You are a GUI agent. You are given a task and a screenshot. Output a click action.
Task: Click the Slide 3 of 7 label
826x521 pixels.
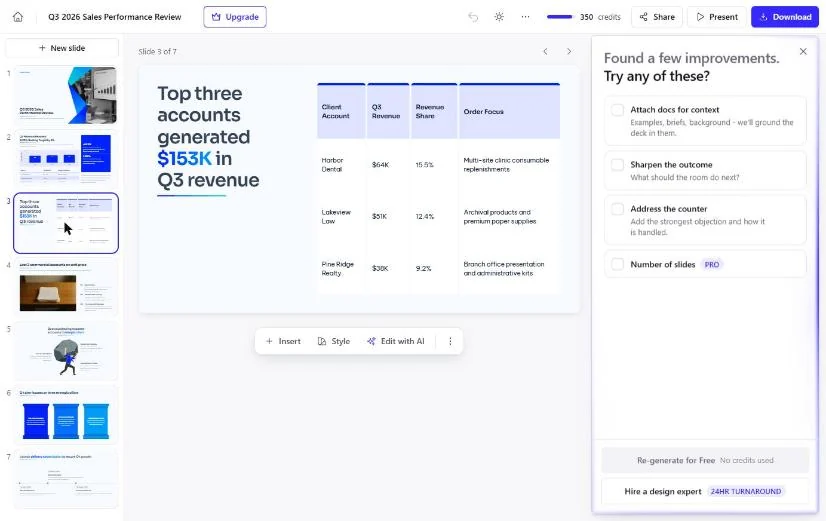click(158, 52)
